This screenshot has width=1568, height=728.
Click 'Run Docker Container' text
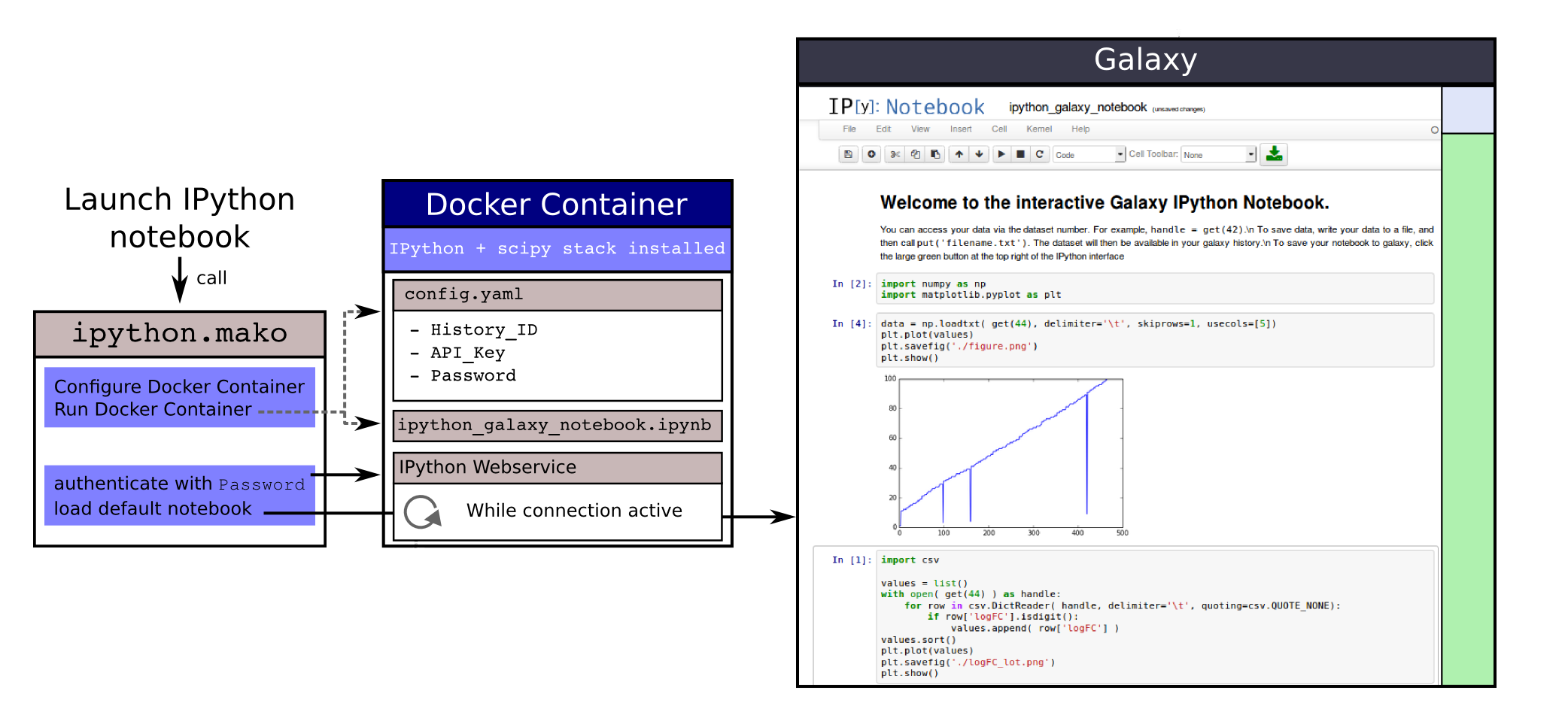[x=153, y=409]
